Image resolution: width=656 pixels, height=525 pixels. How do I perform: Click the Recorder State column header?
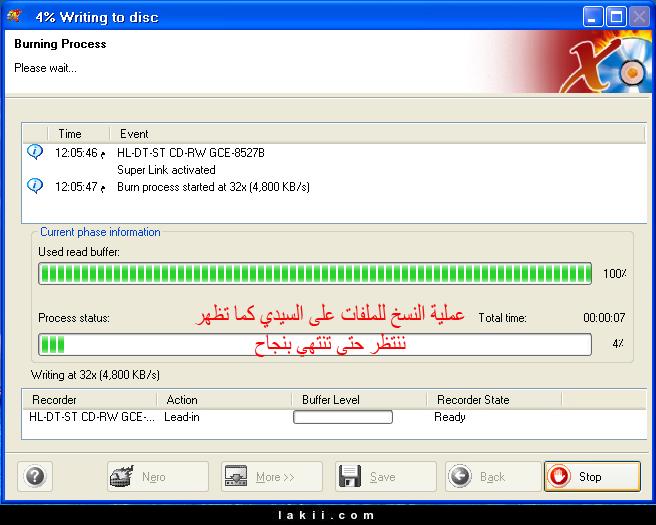[x=494, y=400]
